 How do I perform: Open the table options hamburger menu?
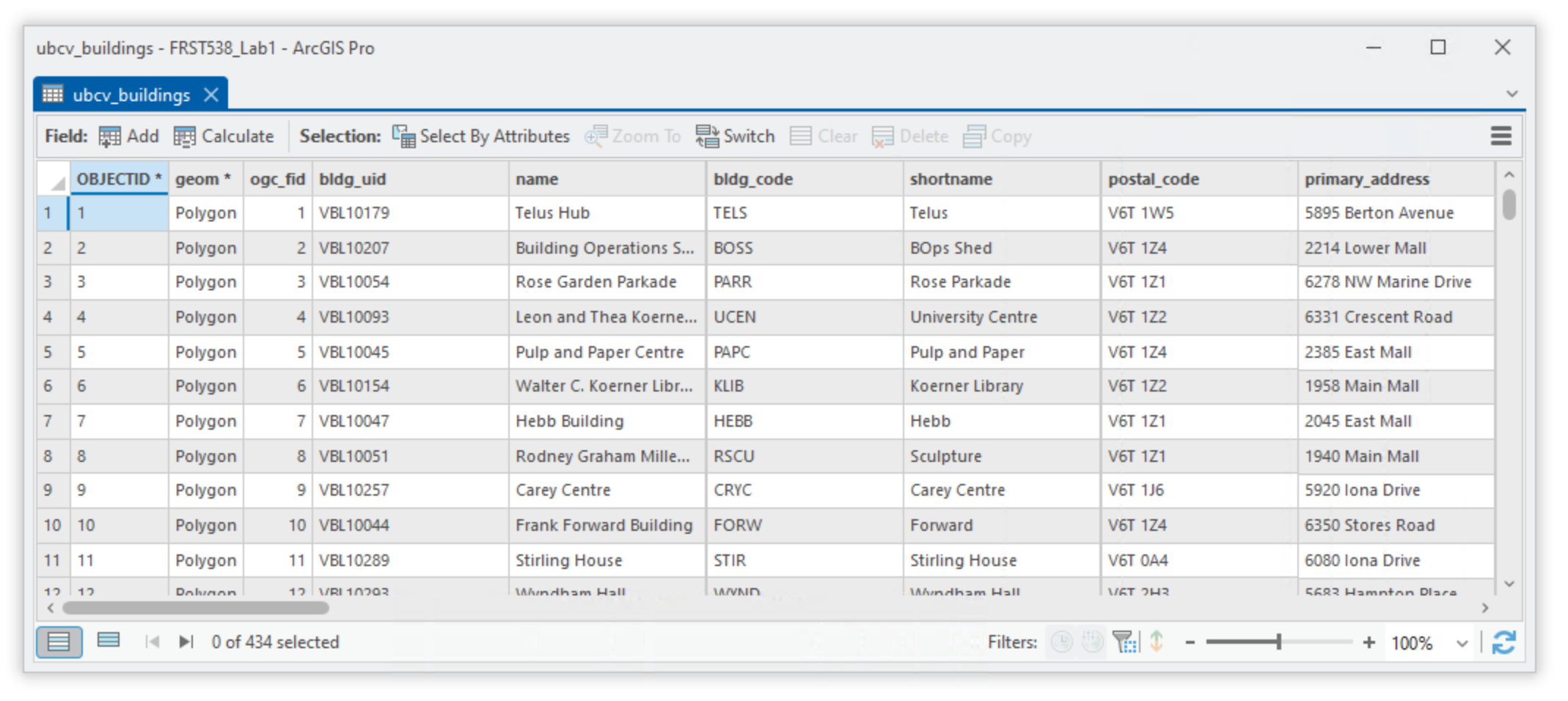pyautogui.click(x=1501, y=136)
